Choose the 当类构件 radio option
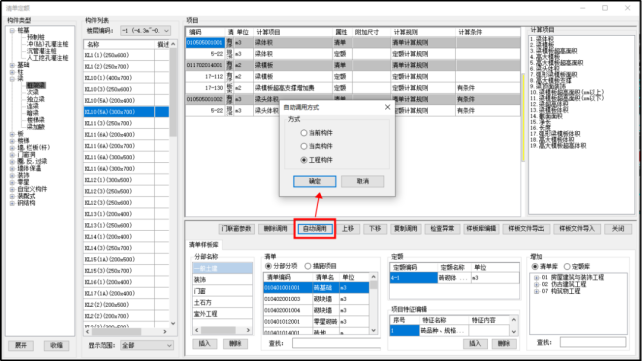642x361 pixels. [303, 146]
